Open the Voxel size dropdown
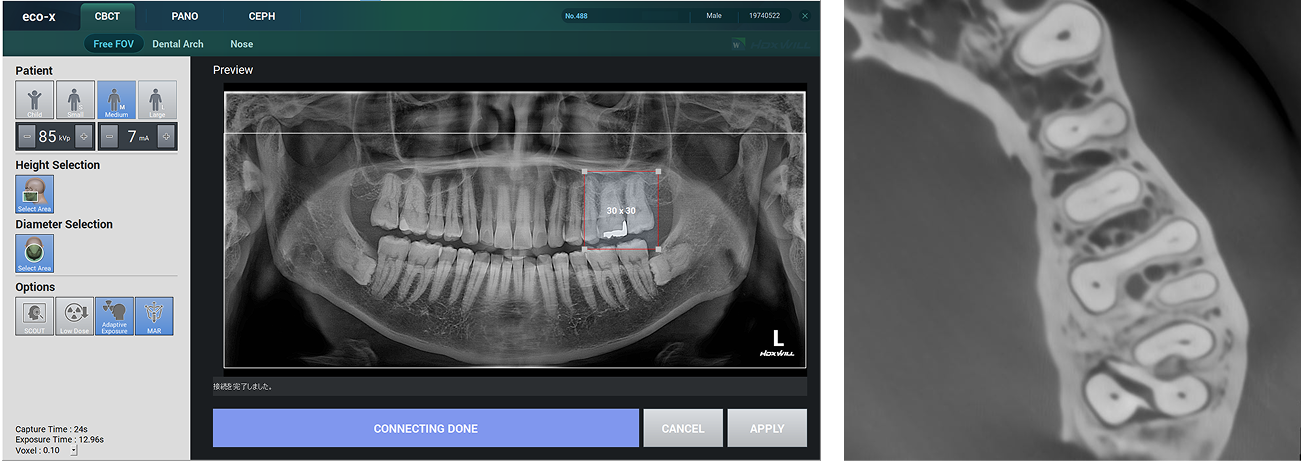 click(73, 451)
